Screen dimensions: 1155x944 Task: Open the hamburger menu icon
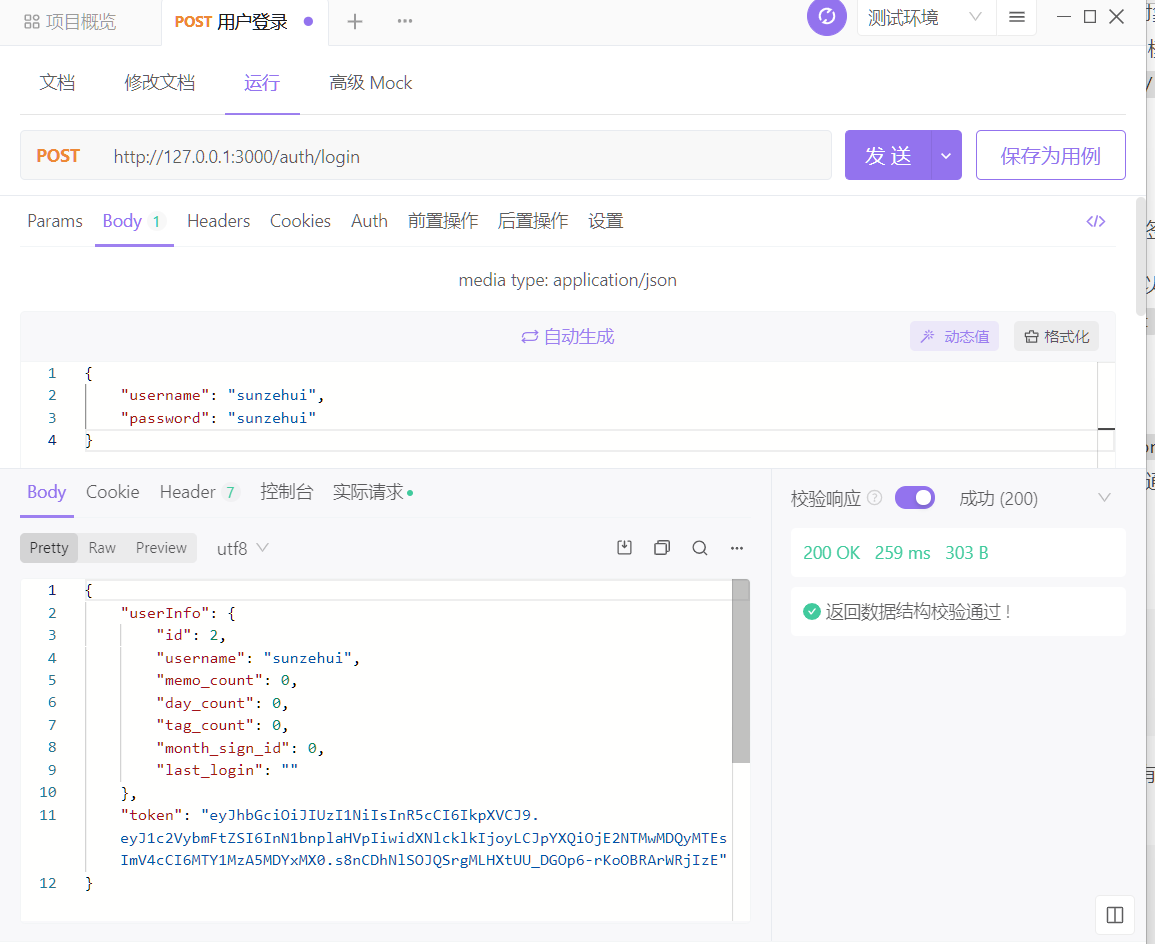point(1017,18)
